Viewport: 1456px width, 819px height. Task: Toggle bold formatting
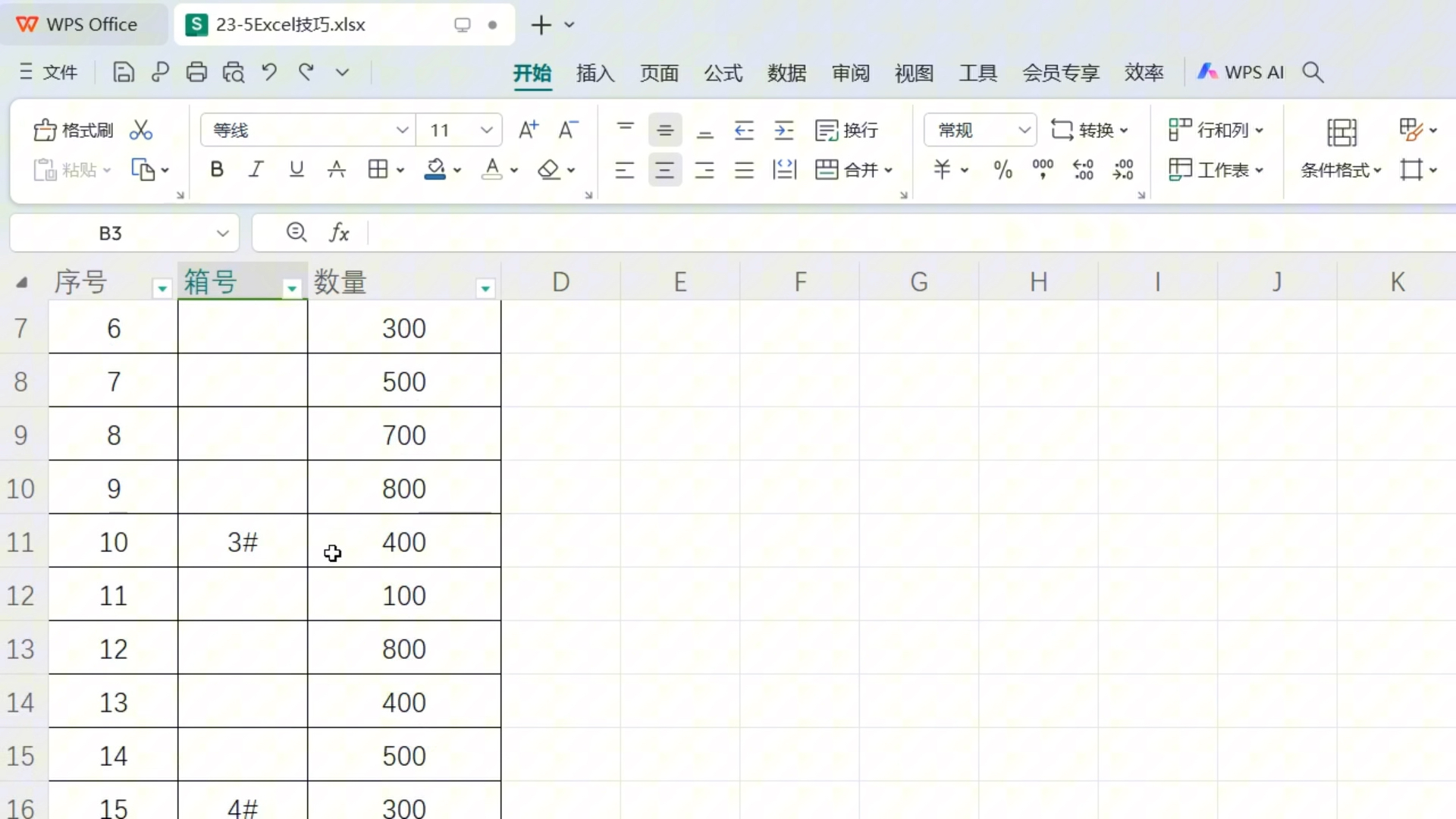pos(217,170)
